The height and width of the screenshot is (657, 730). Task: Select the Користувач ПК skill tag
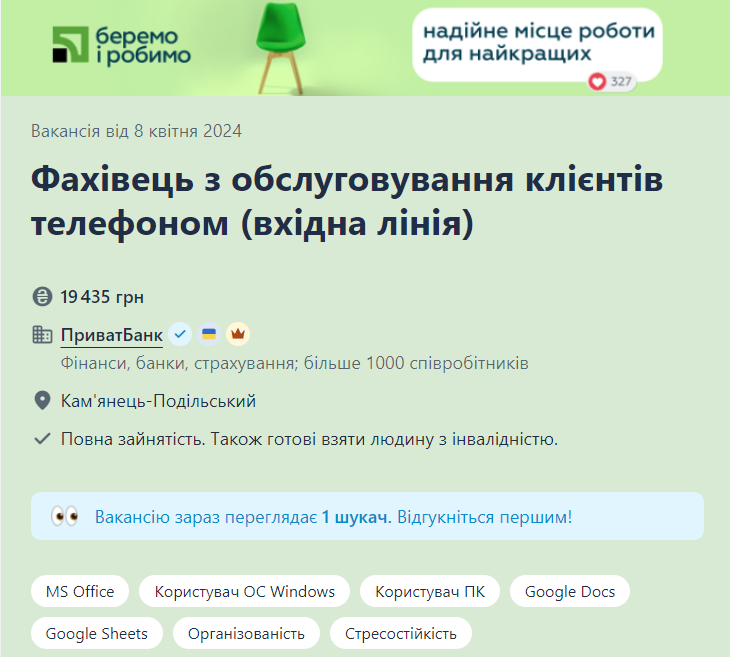[430, 591]
